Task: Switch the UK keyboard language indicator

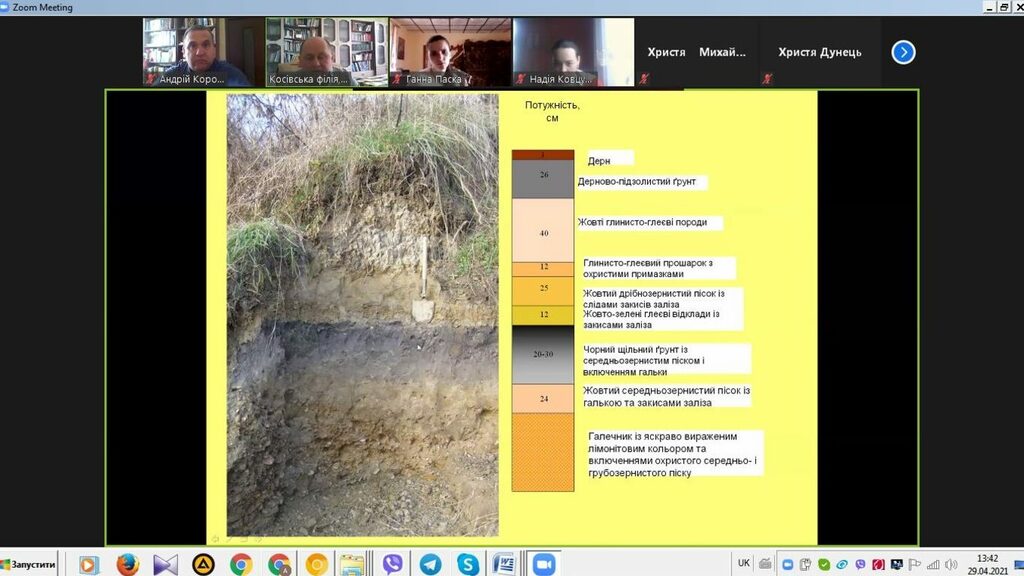Action: [744, 563]
